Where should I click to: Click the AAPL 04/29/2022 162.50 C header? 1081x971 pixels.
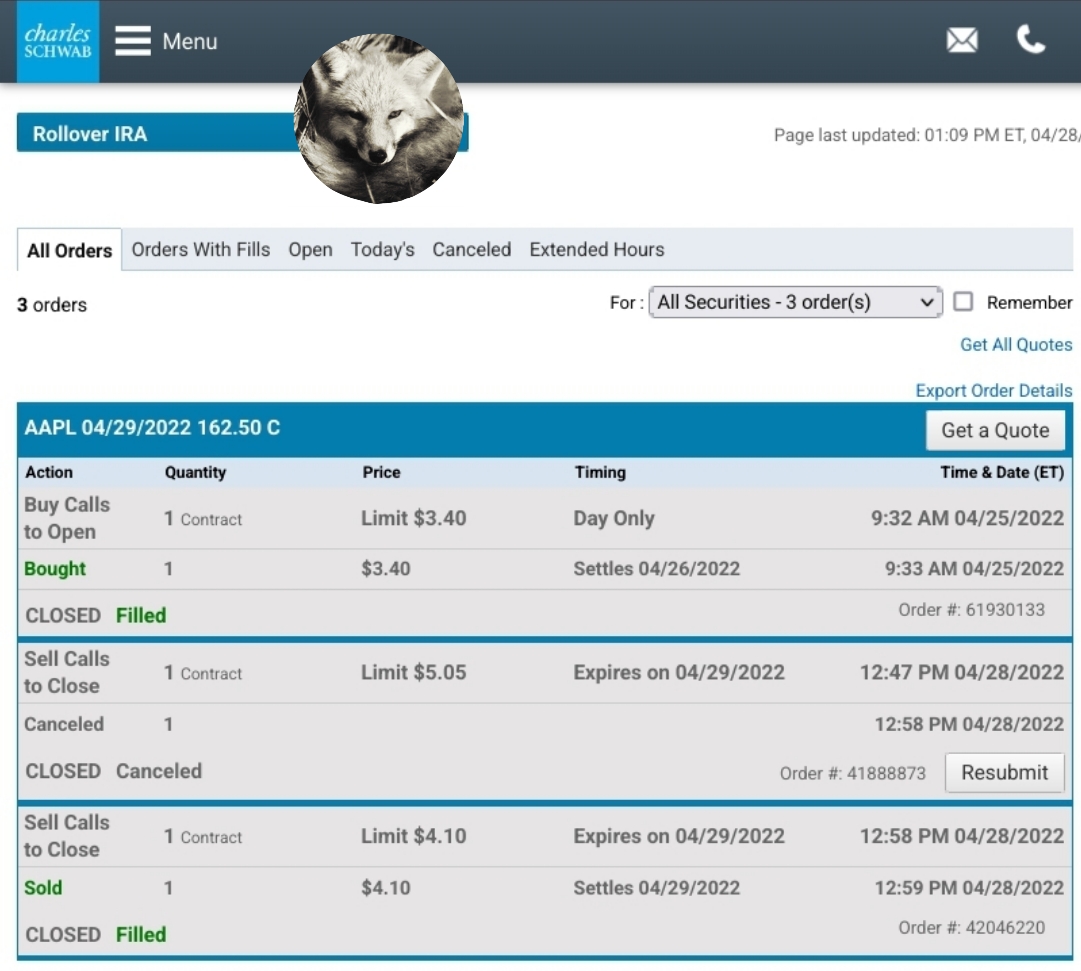coord(152,429)
